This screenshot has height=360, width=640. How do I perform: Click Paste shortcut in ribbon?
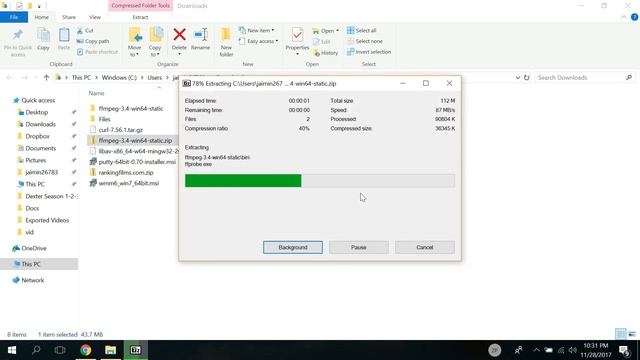[97, 52]
